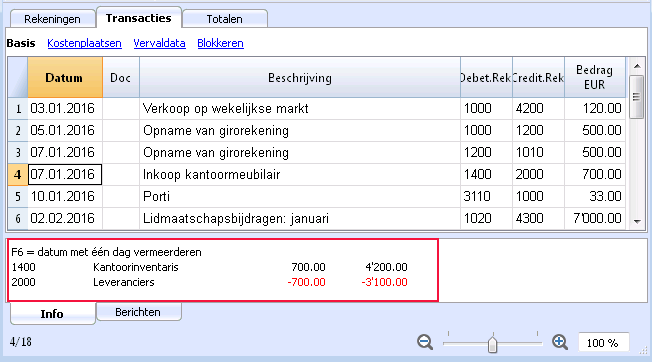Click the Datum column header
The image size is (652, 362).
pyautogui.click(x=65, y=78)
